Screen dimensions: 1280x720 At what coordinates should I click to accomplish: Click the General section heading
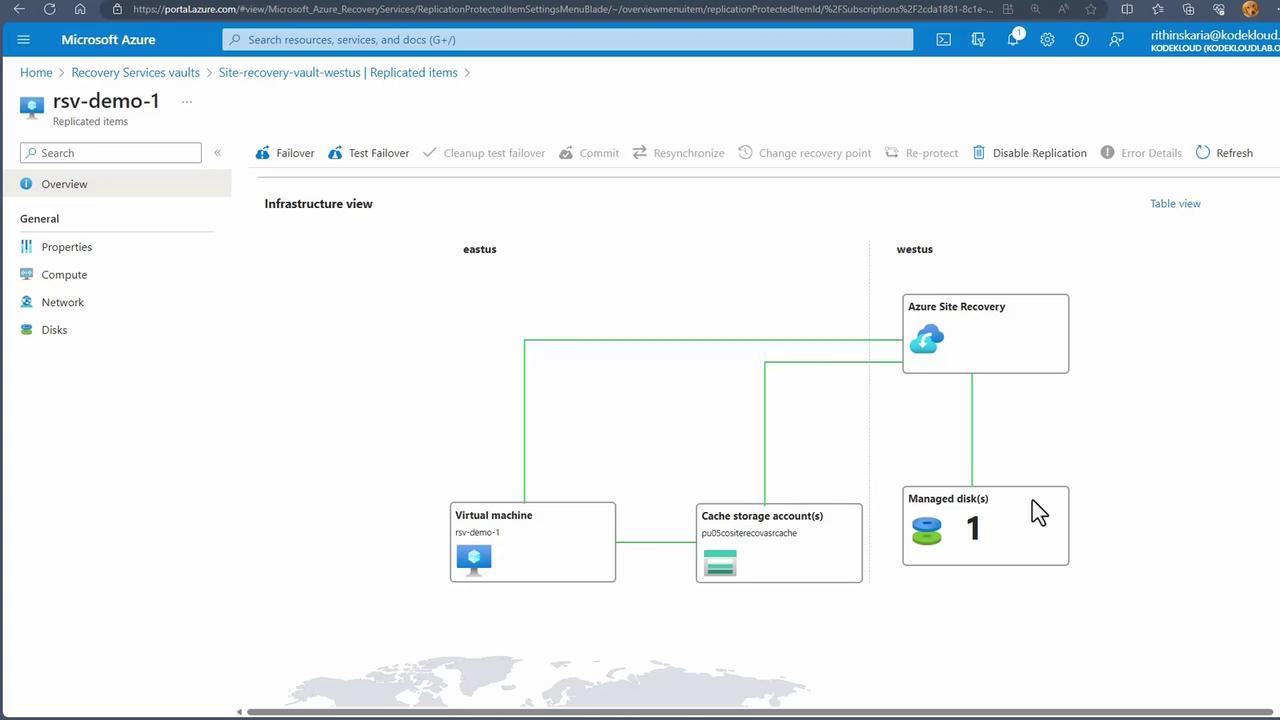click(40, 219)
